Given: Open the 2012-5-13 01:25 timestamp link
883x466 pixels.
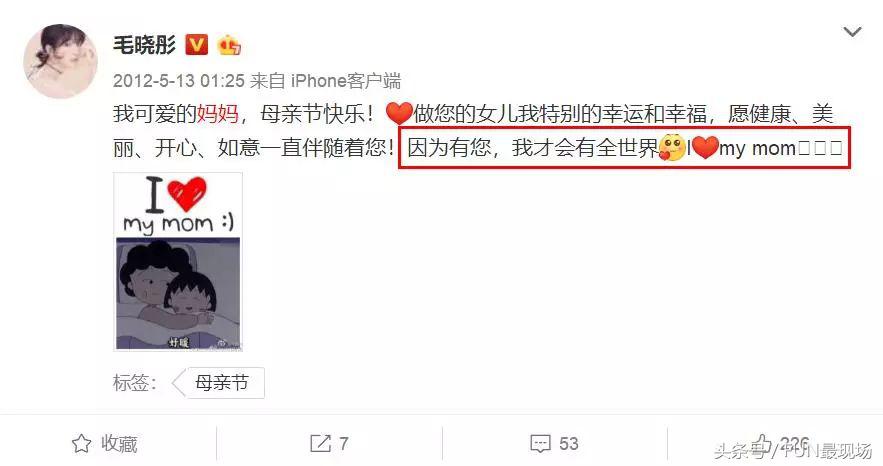Looking at the screenshot, I should click(x=179, y=81).
